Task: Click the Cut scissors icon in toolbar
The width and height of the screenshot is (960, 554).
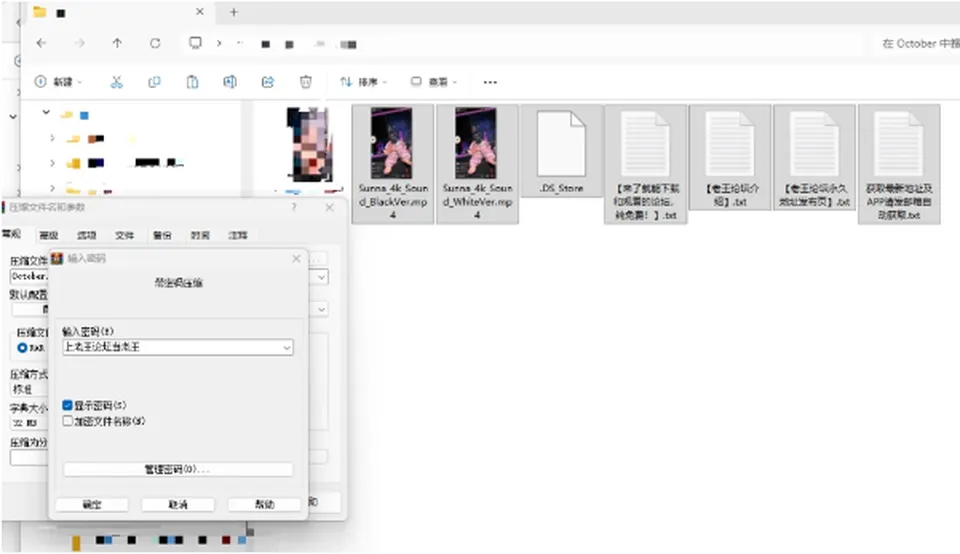Action: tap(116, 81)
